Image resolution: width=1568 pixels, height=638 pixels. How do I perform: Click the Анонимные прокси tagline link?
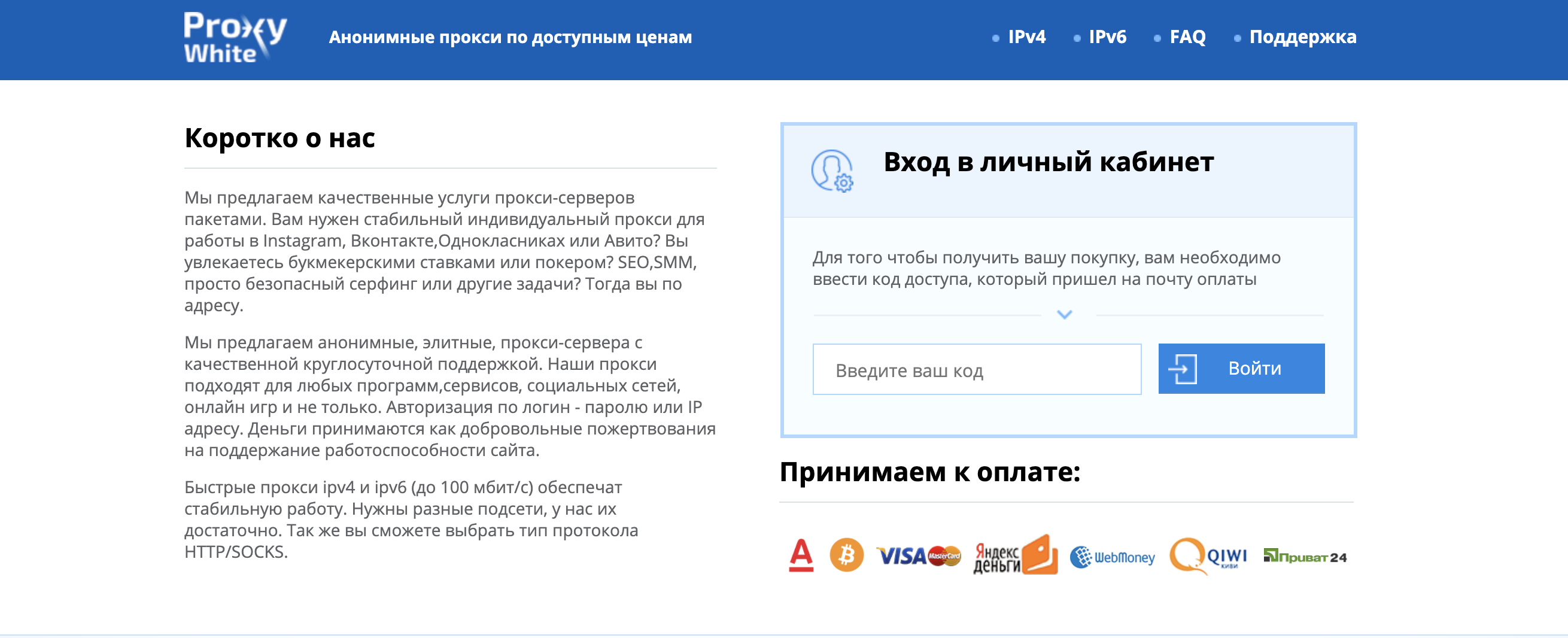point(510,37)
